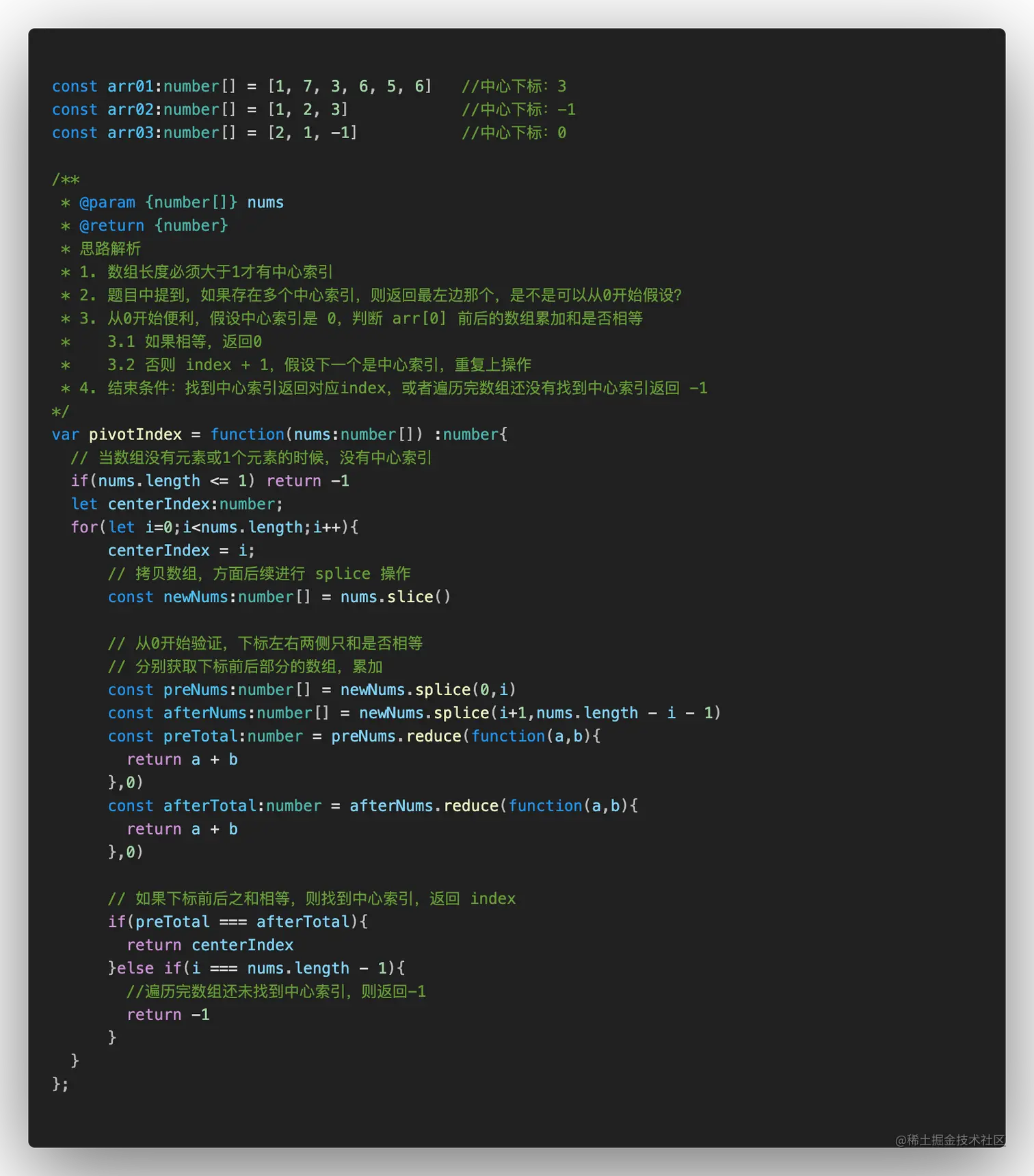Click the '@return {number}' doc line
Screen dimensions: 1034x1176
(144, 226)
